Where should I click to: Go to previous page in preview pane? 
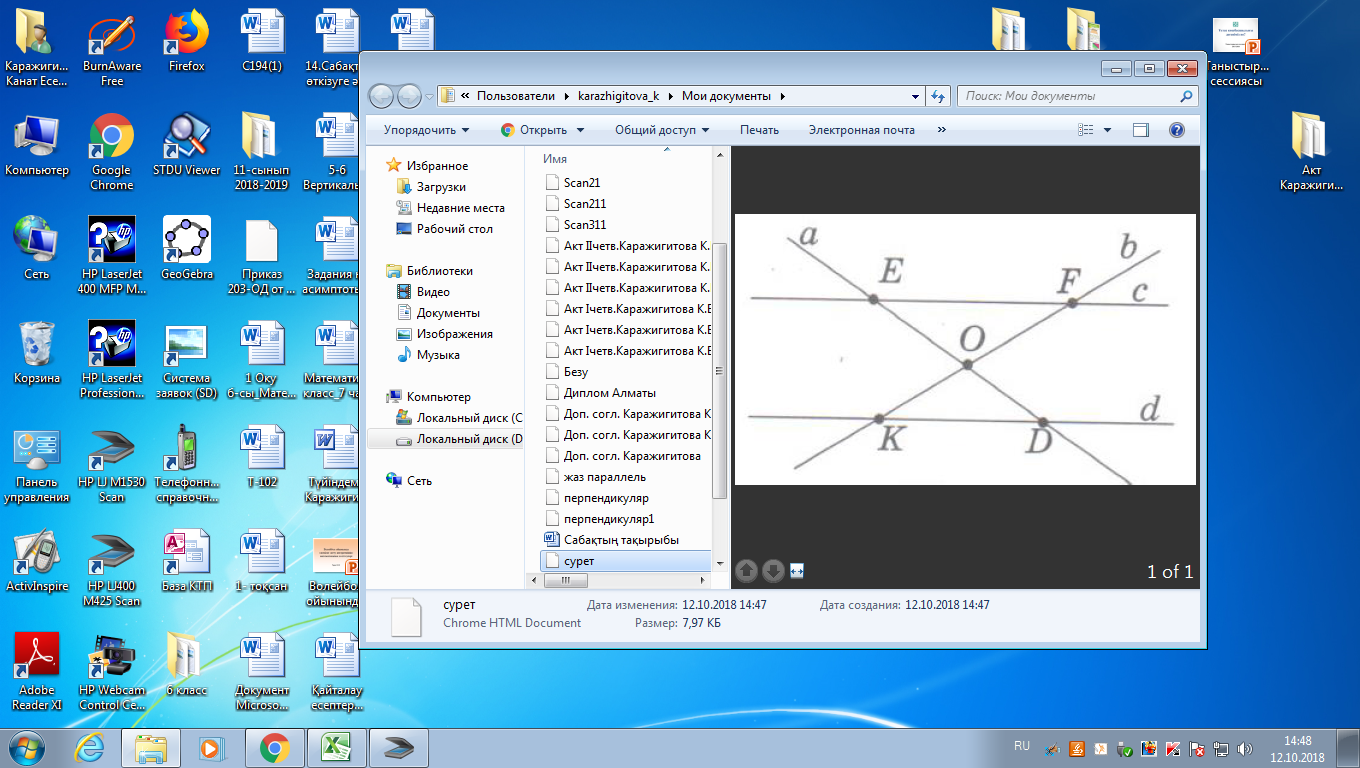(746, 571)
